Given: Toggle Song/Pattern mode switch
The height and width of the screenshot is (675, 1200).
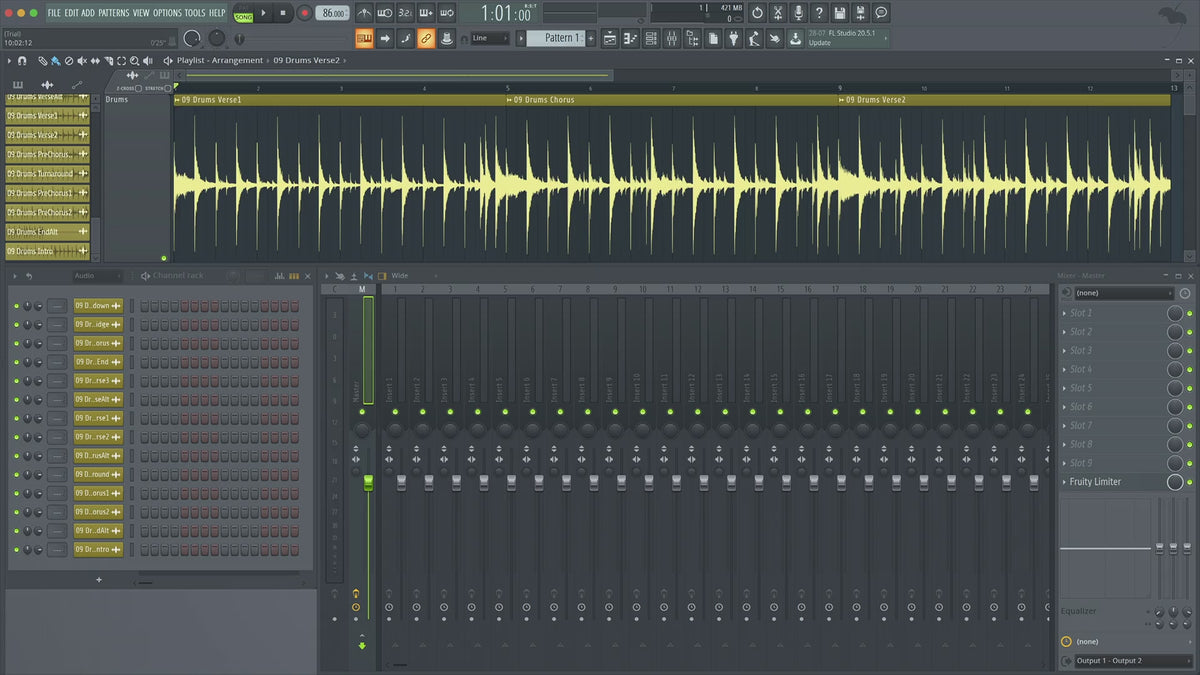Looking at the screenshot, I should click(x=243, y=13).
